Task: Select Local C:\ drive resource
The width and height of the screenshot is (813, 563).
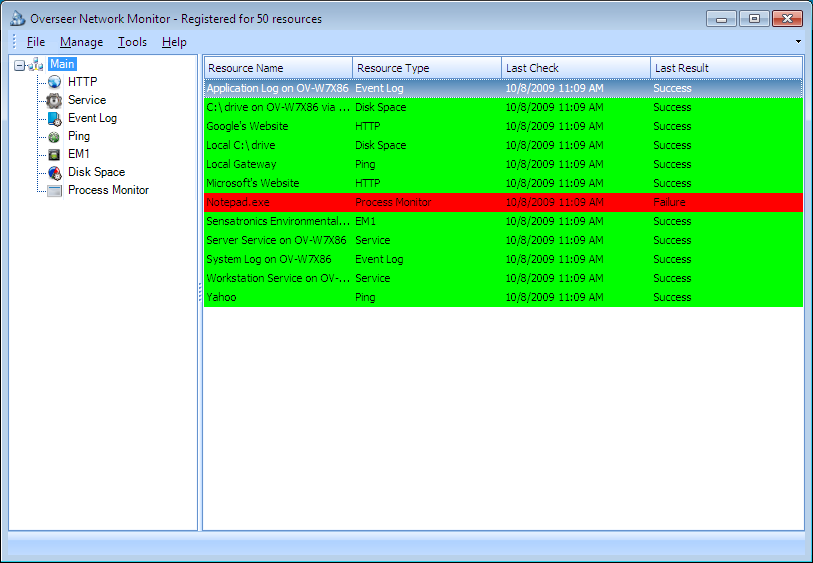Action: 503,145
